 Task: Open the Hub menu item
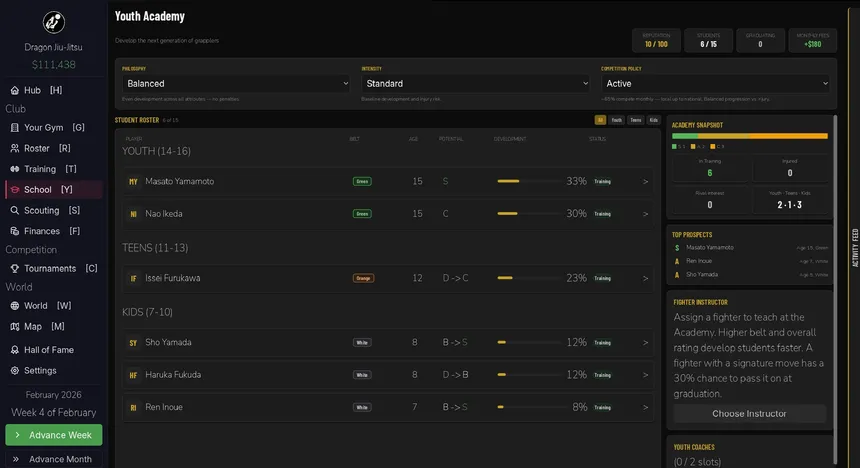[54, 91]
